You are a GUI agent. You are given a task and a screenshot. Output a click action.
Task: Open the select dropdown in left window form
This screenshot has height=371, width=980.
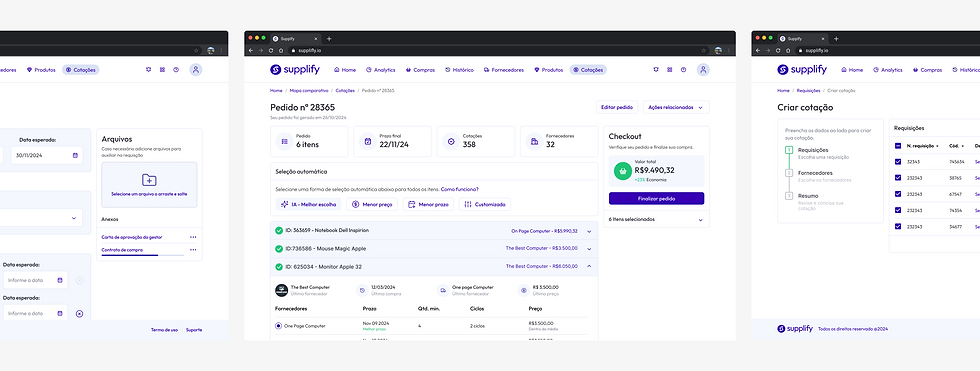73,218
